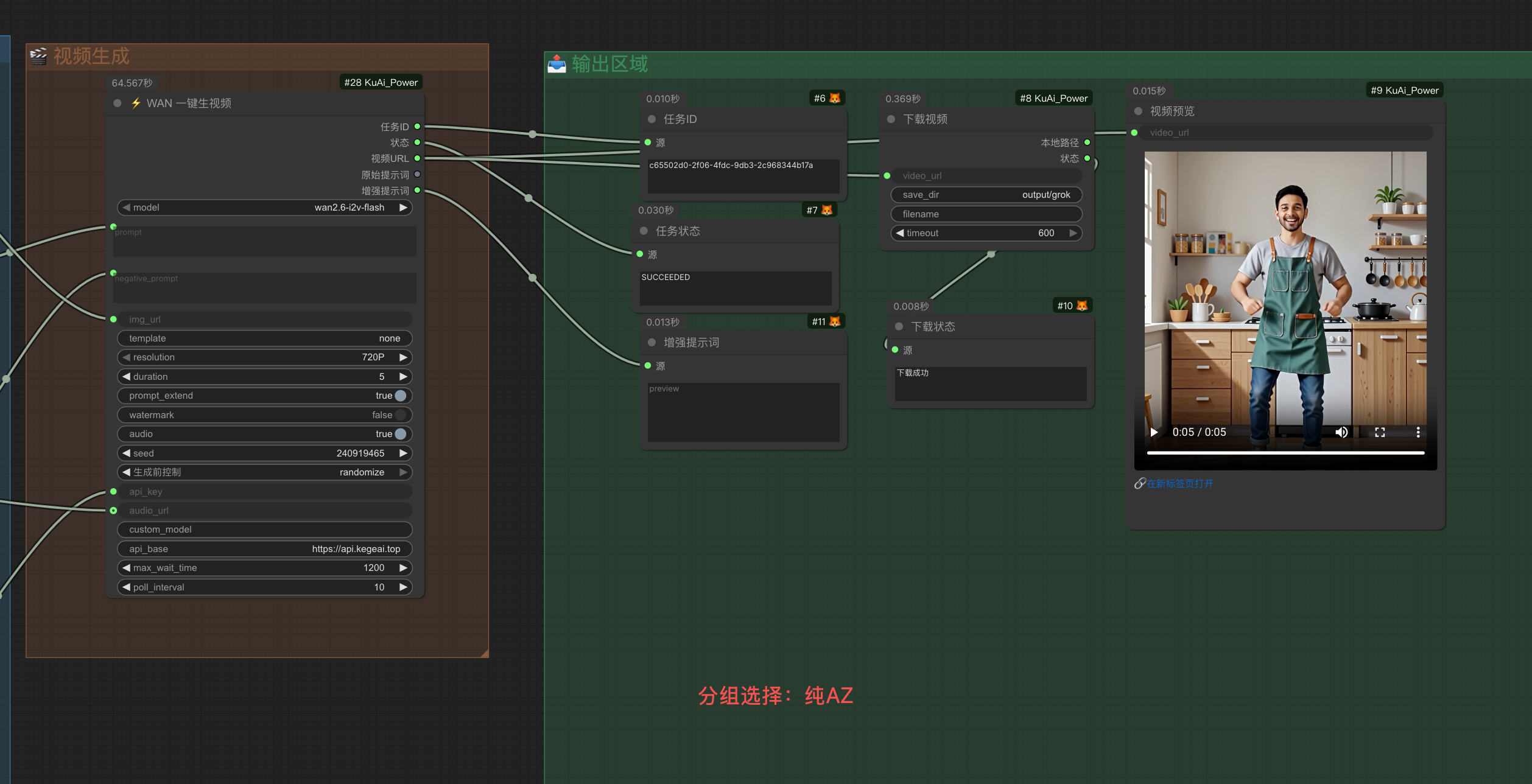Open video preview more options menu
1532x784 pixels.
pyautogui.click(x=1418, y=432)
